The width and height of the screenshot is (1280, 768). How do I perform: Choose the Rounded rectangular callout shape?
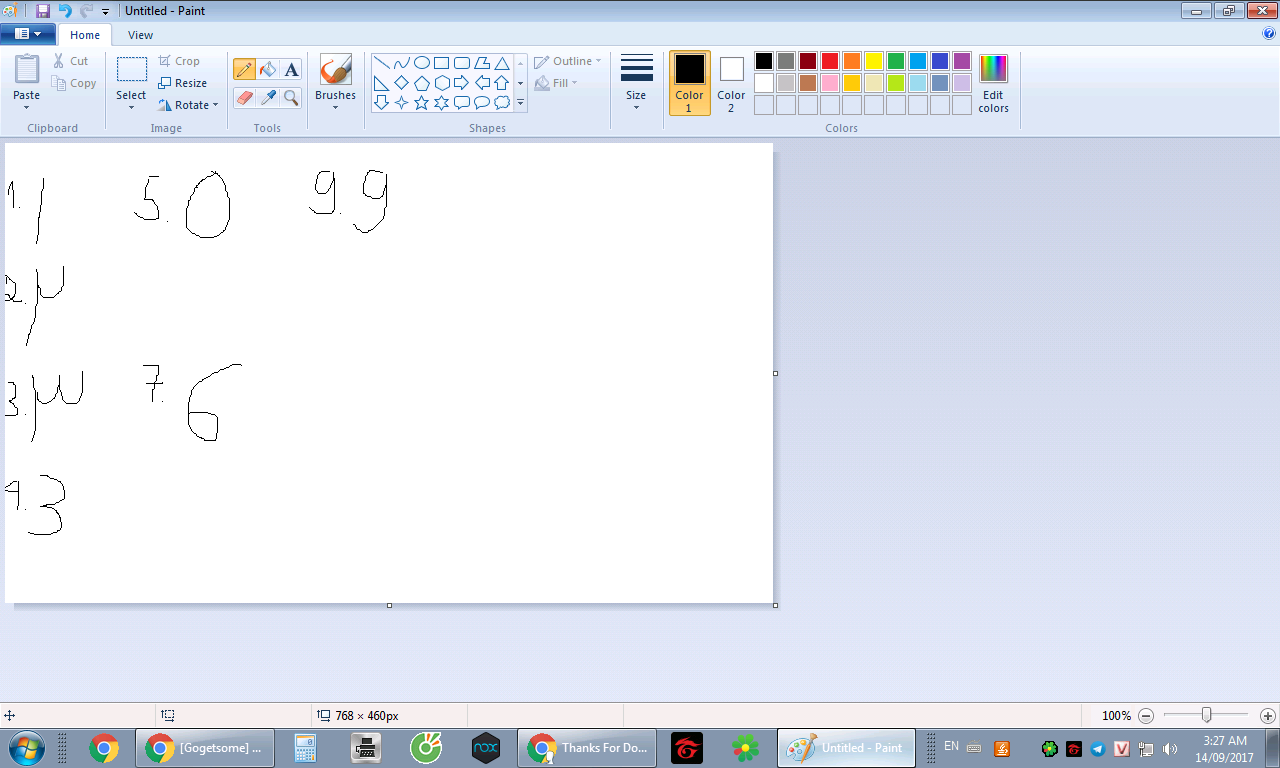(461, 102)
